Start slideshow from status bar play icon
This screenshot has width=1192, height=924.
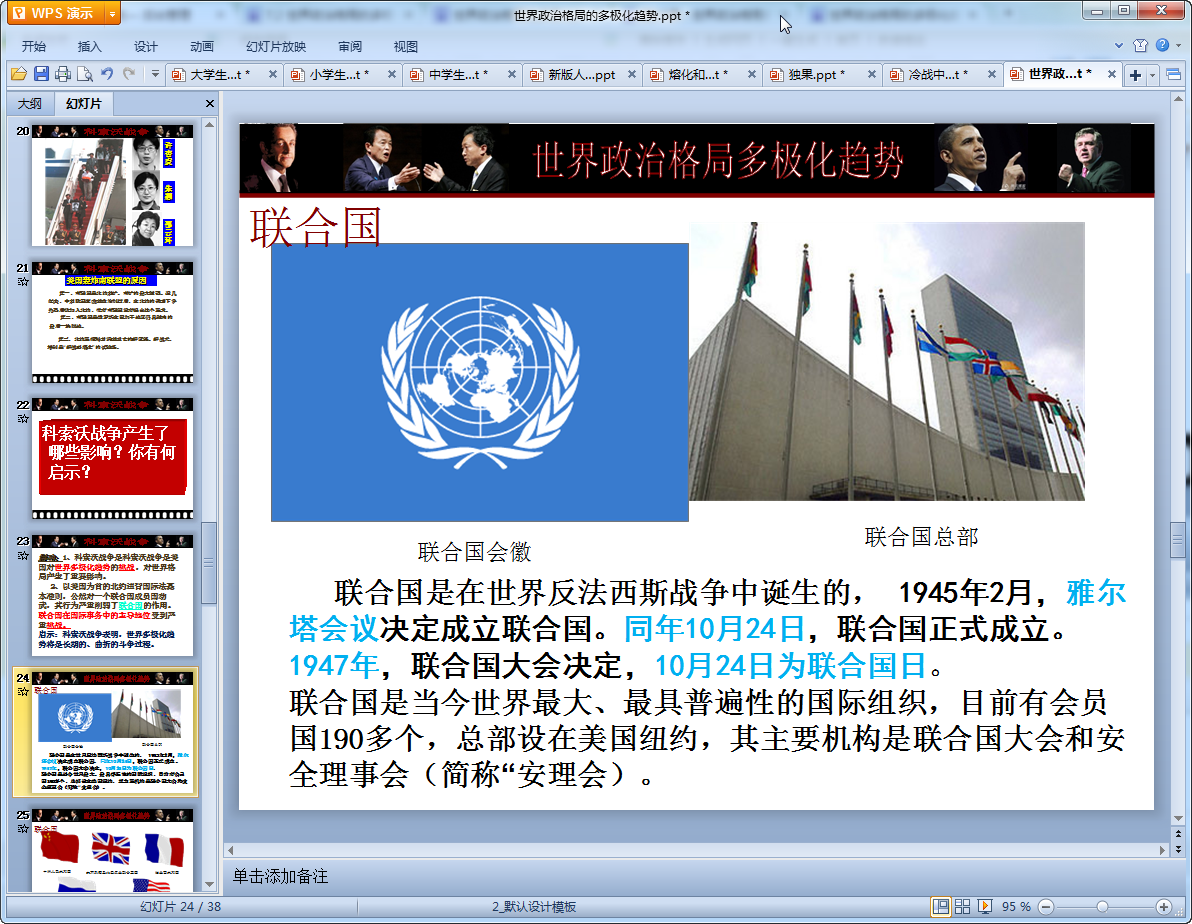(984, 907)
